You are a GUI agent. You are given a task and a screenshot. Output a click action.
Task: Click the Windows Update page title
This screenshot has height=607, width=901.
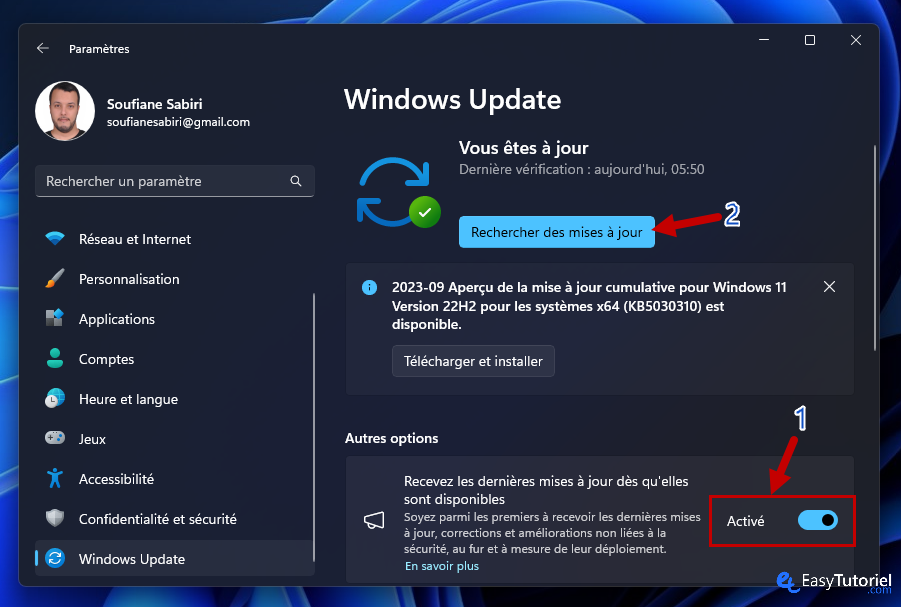pos(453,99)
